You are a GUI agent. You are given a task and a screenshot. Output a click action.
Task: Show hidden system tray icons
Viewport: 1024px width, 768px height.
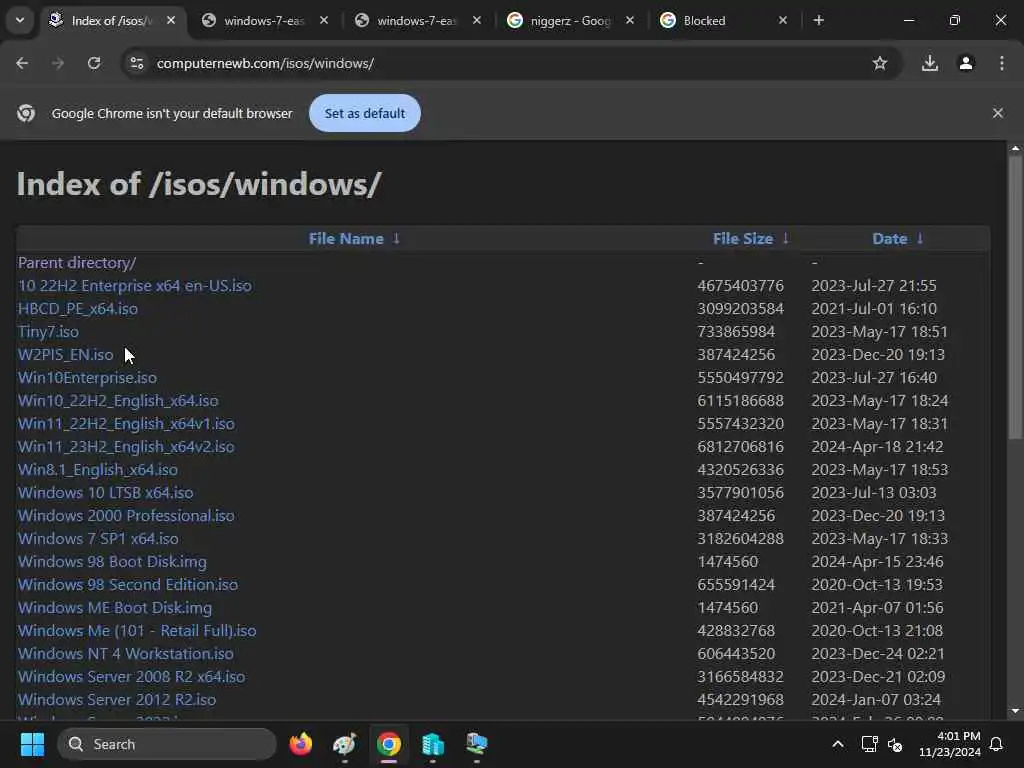pyautogui.click(x=838, y=744)
